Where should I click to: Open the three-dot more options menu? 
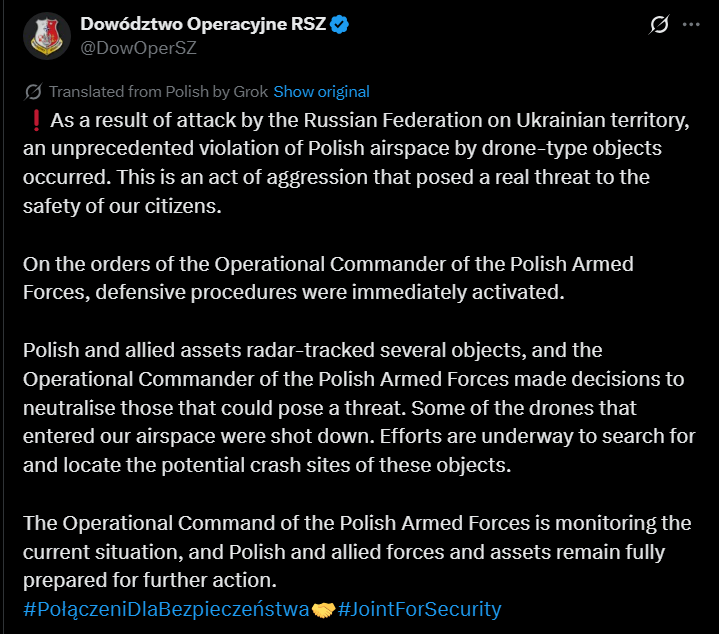point(691,24)
